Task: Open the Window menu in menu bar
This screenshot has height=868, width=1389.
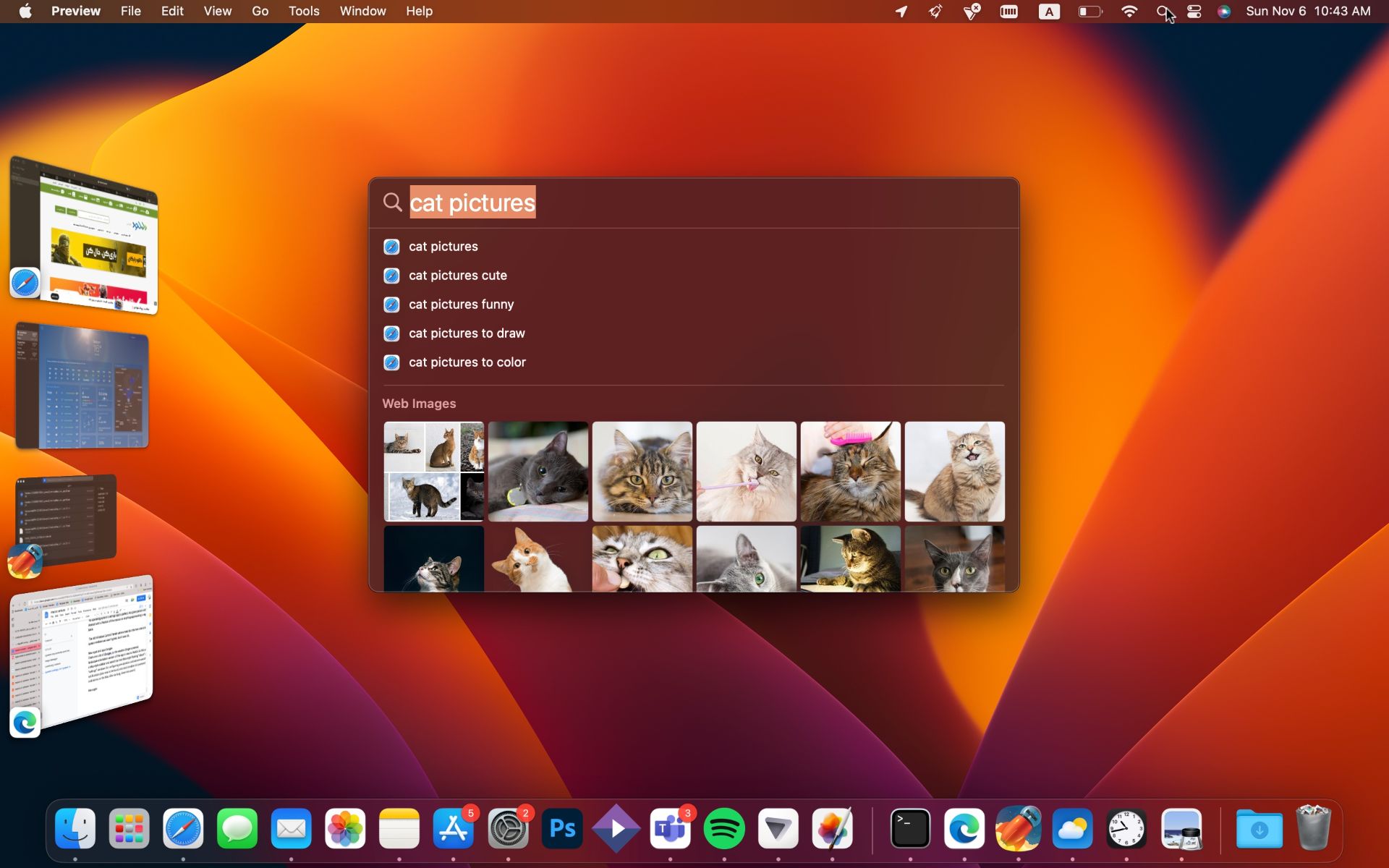Action: 362,12
